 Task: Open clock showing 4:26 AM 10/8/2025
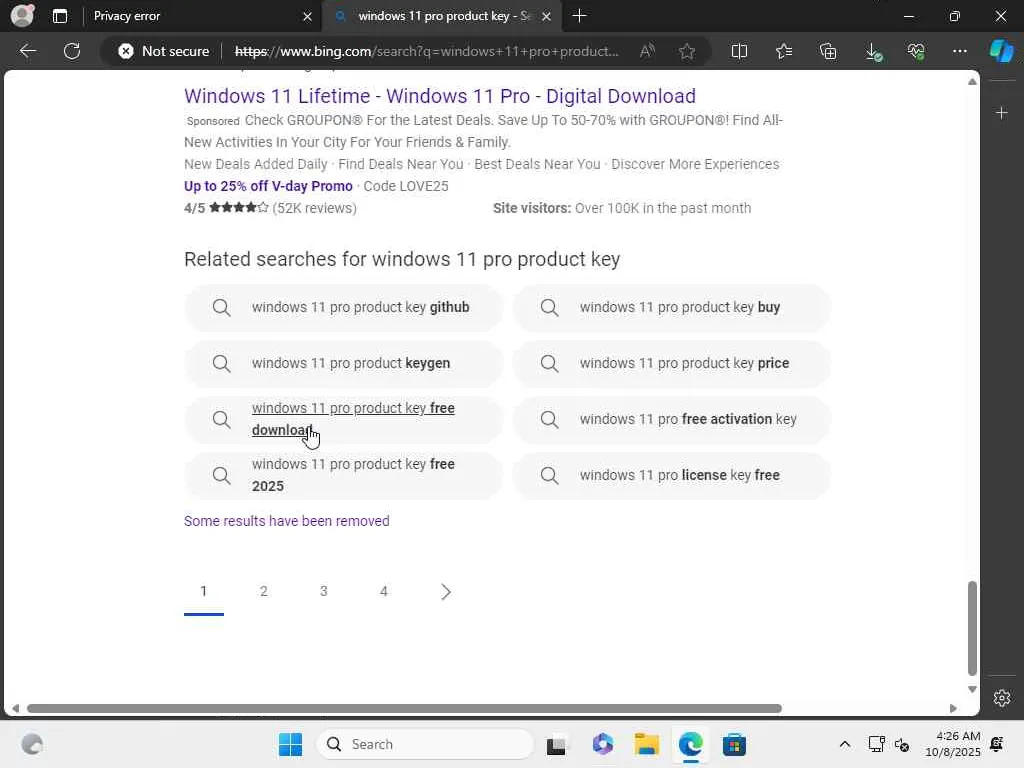953,744
